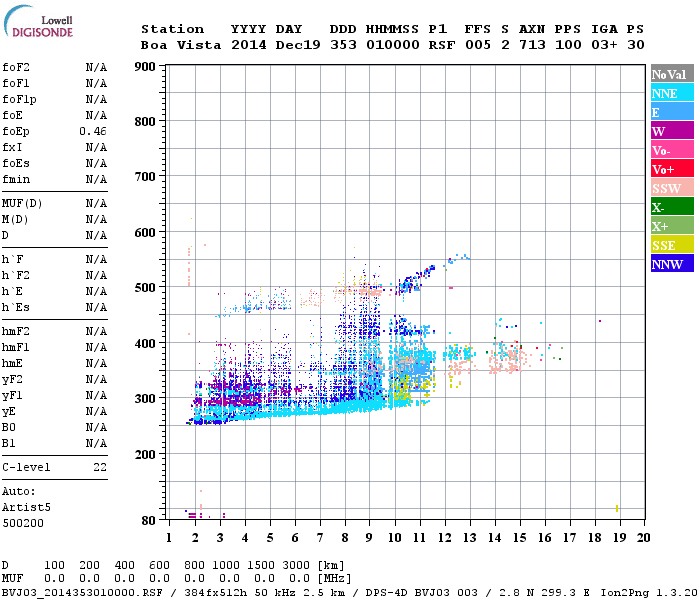700x600 pixels.
Task: Click the 500200 version number
Action: (23, 523)
